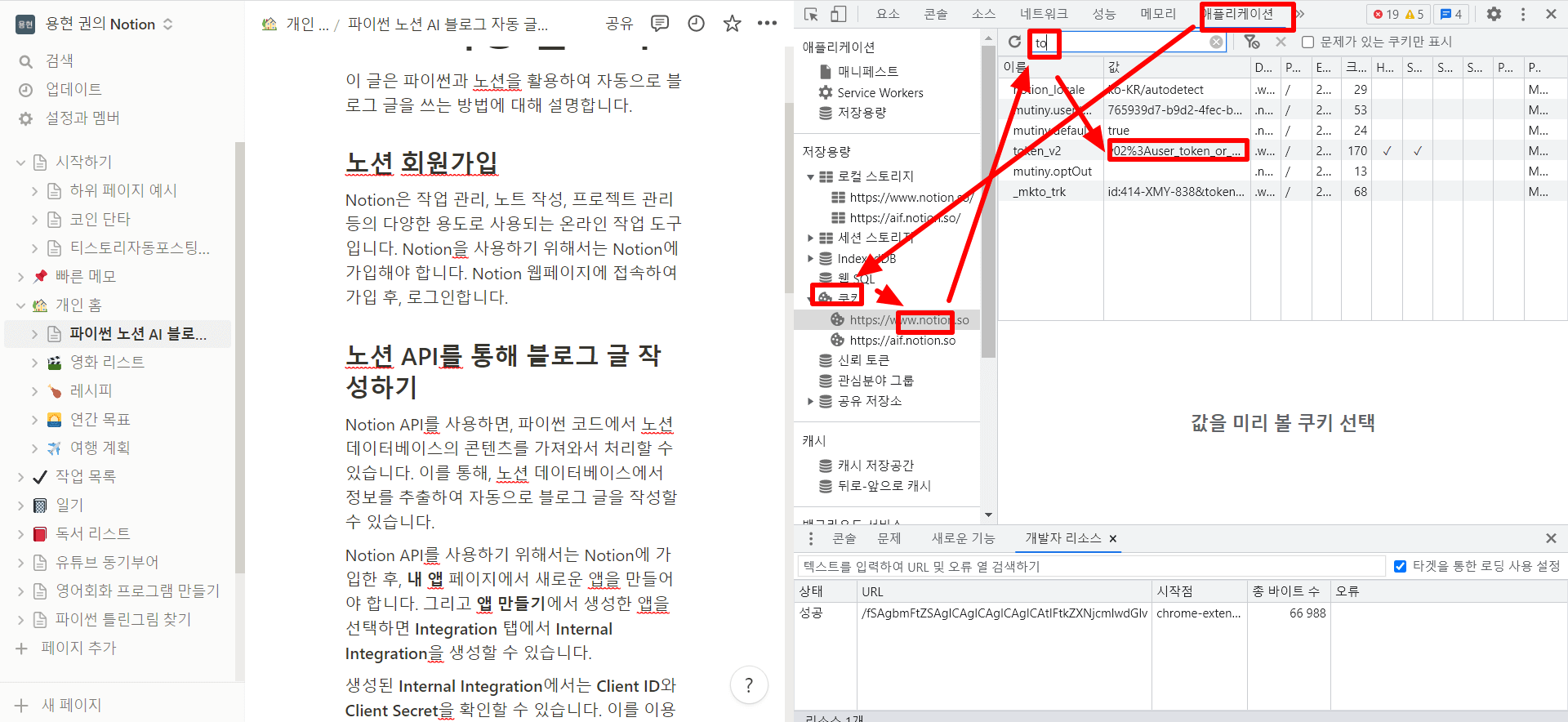Viewport: 1568px width, 722px height.
Task: Open page history clock in the top bar
Action: [696, 24]
